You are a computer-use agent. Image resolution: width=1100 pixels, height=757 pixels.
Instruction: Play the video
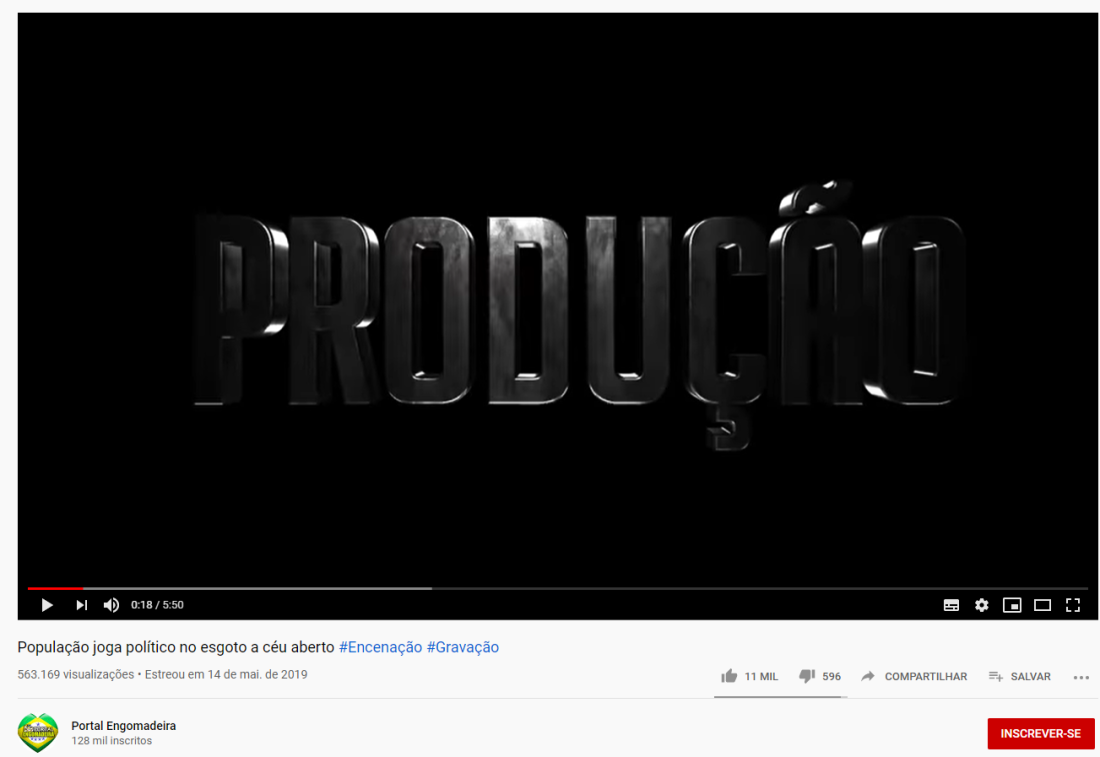click(47, 605)
